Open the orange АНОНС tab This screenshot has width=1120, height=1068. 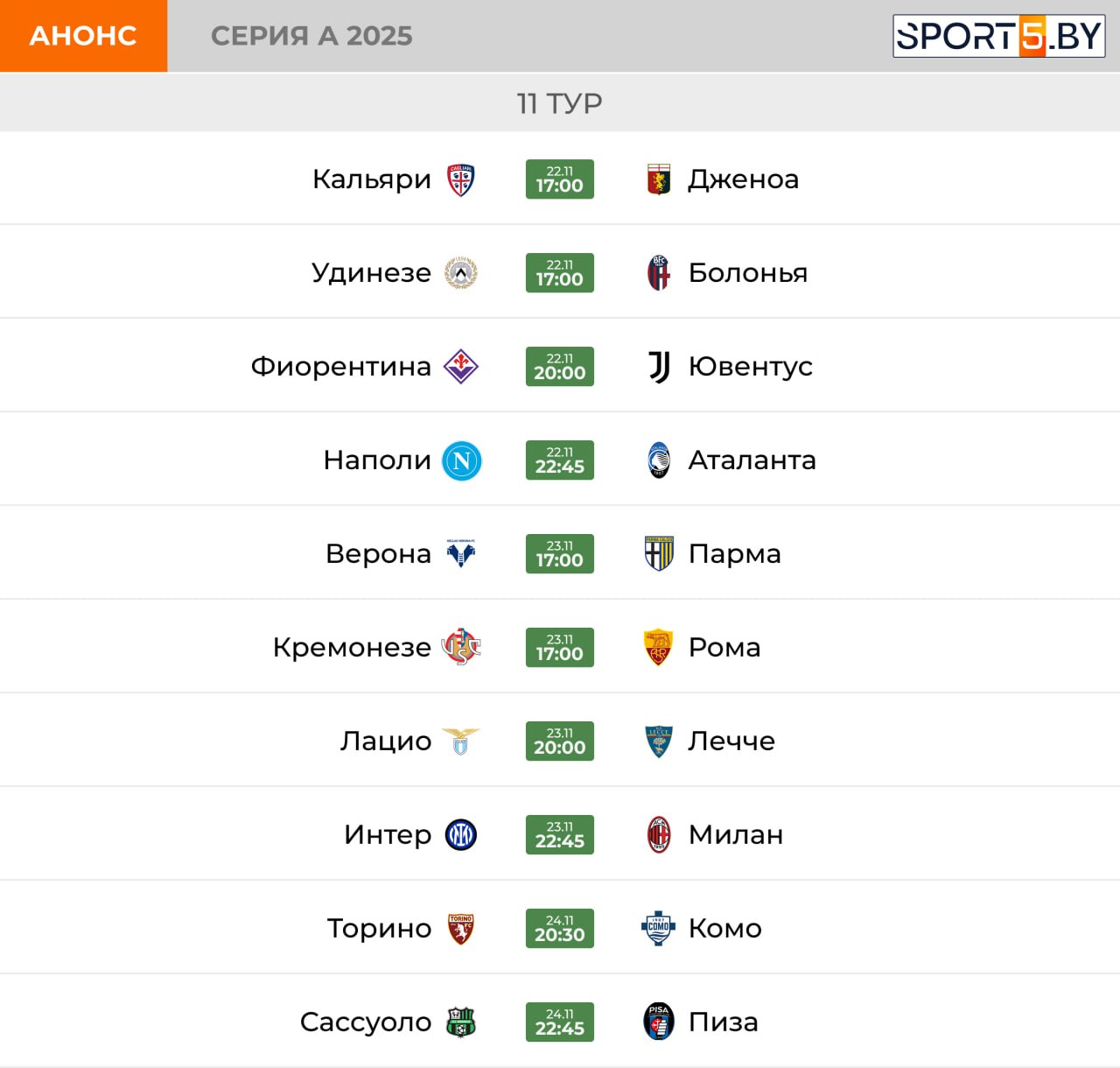pyautogui.click(x=83, y=36)
